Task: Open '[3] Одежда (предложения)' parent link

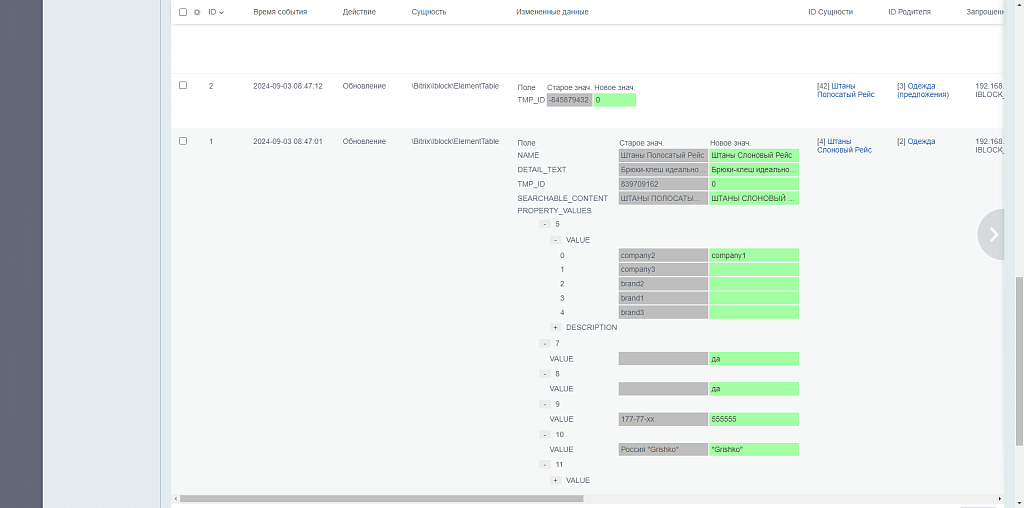Action: coord(922,90)
